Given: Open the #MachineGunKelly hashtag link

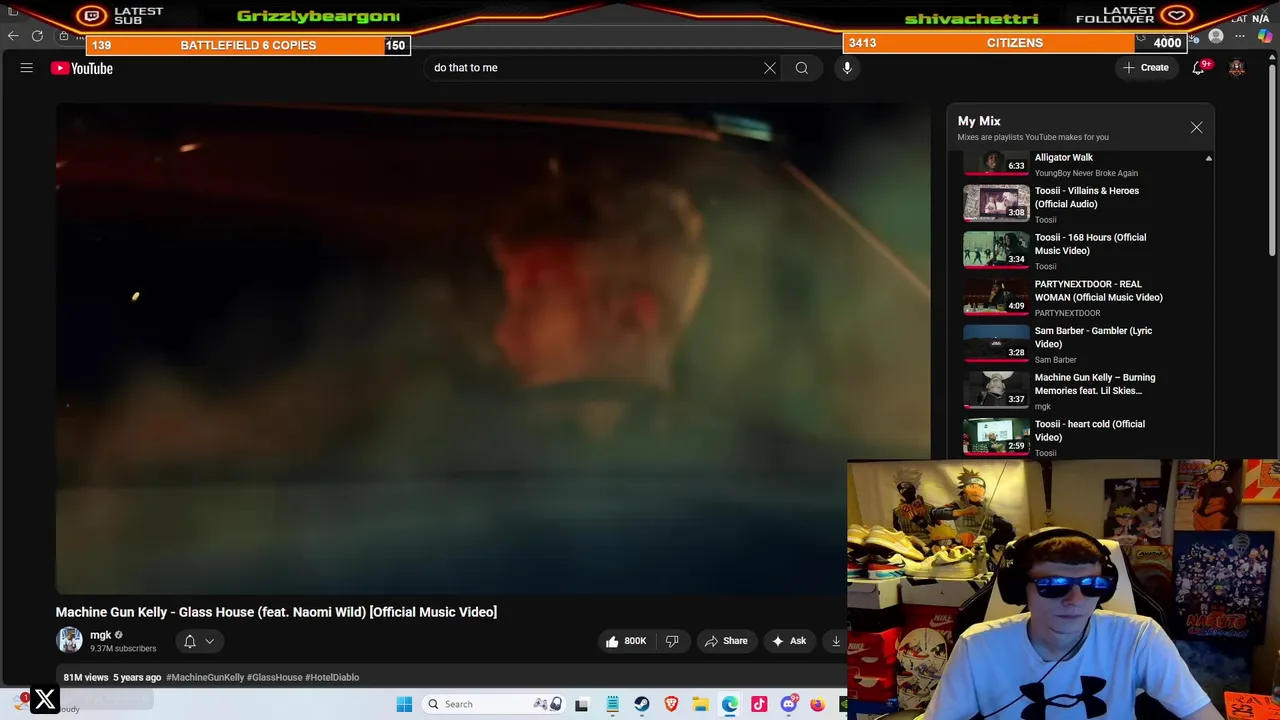Looking at the screenshot, I should point(205,677).
